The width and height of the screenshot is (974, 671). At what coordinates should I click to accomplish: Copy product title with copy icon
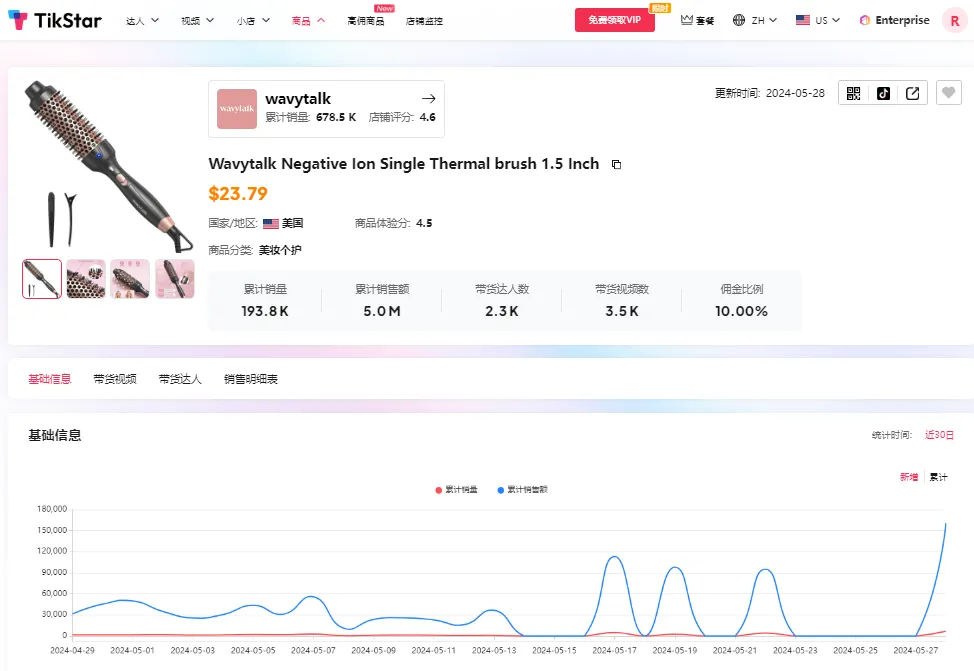[616, 164]
